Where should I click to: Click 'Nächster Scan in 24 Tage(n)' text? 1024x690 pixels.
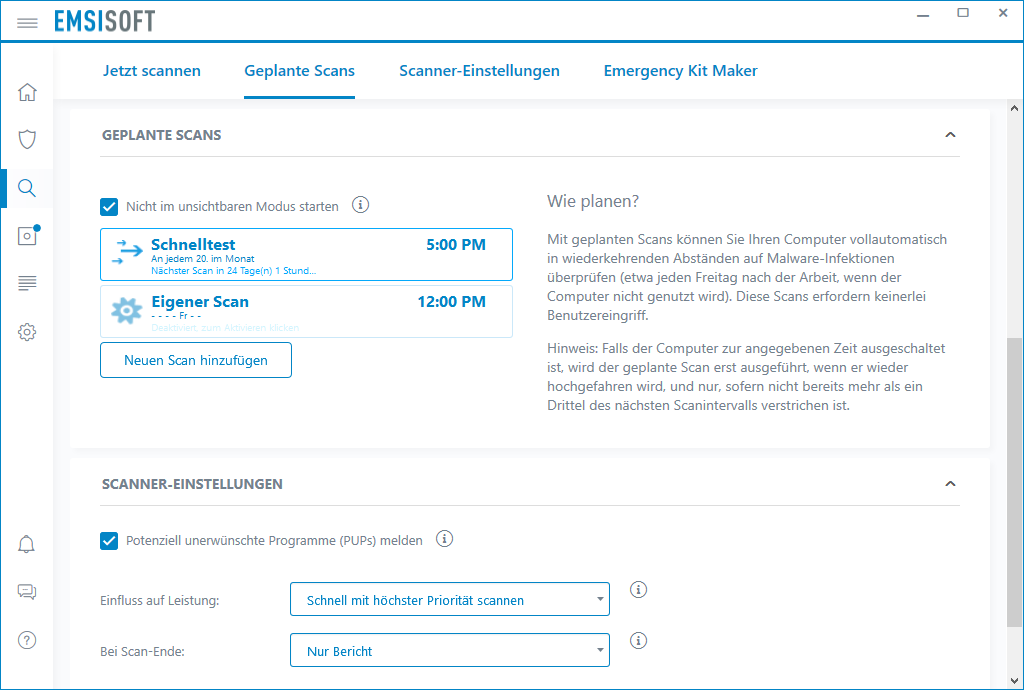pyautogui.click(x=234, y=270)
